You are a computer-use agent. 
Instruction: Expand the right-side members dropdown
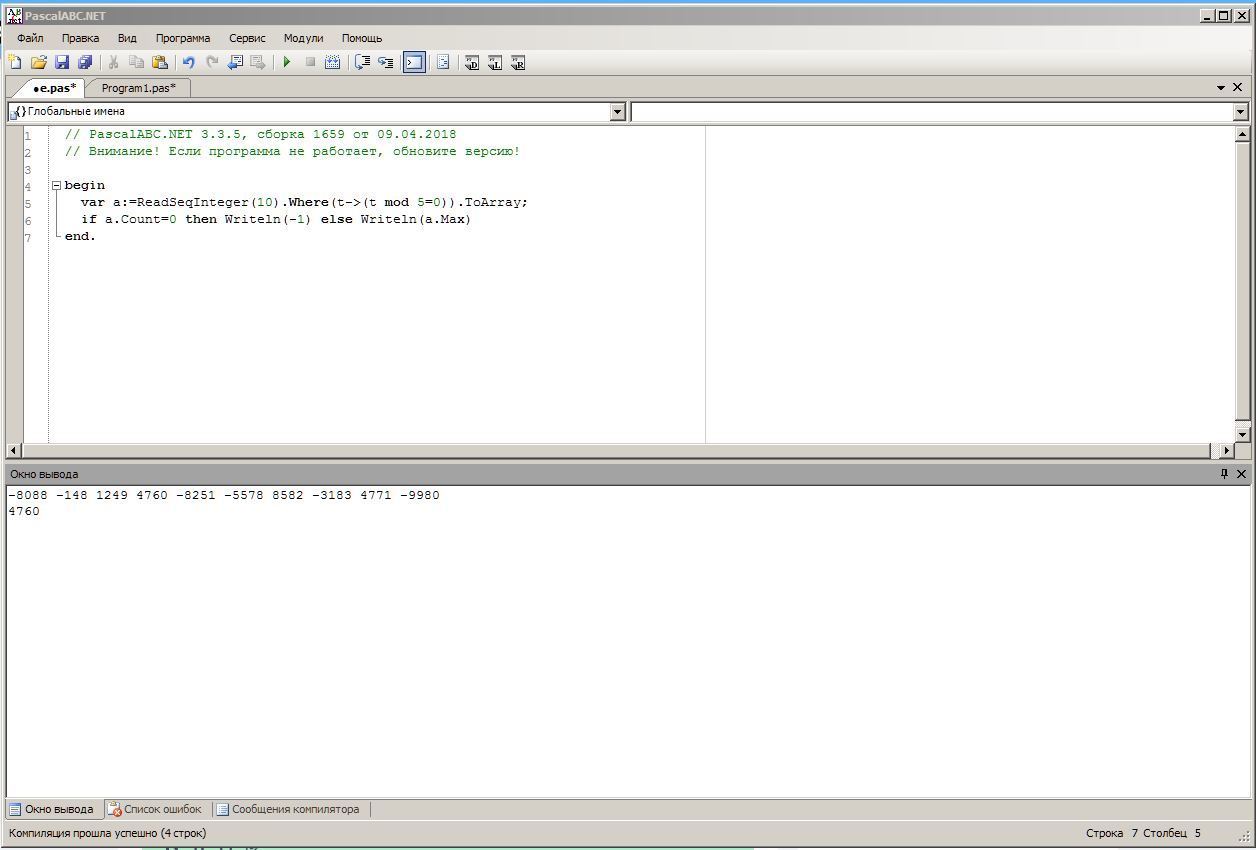[x=1240, y=112]
